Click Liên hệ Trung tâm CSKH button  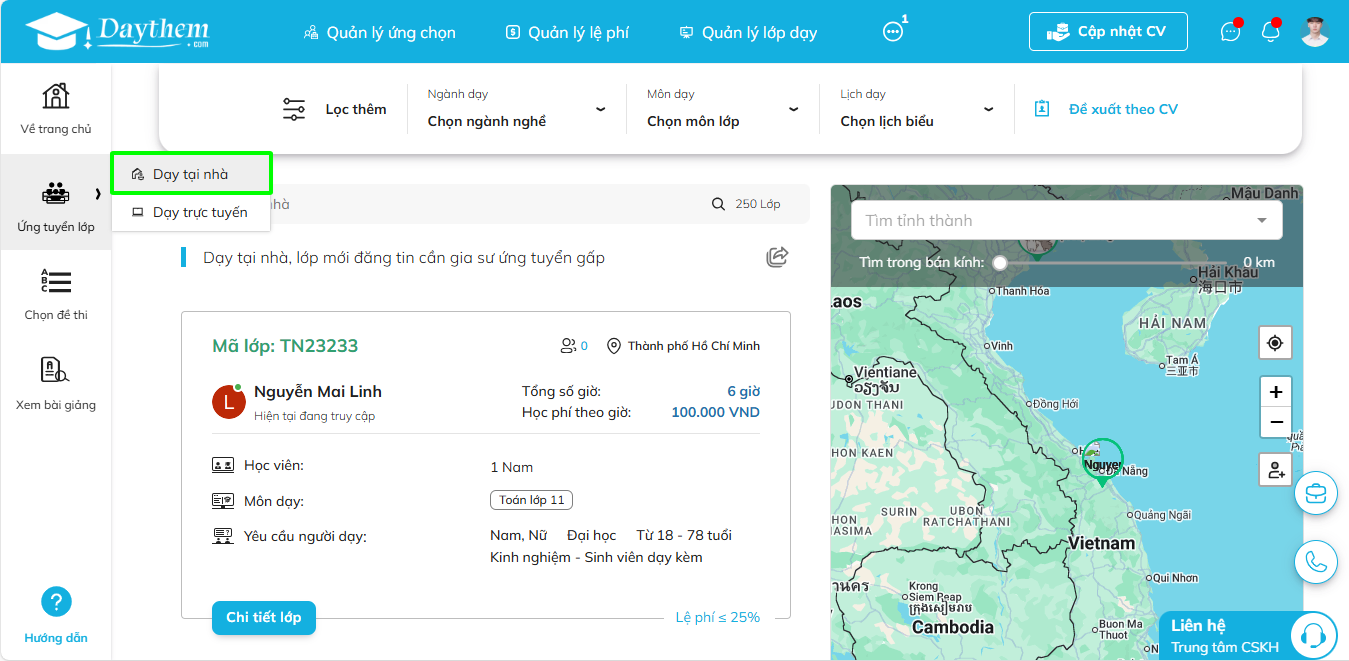tap(1247, 636)
